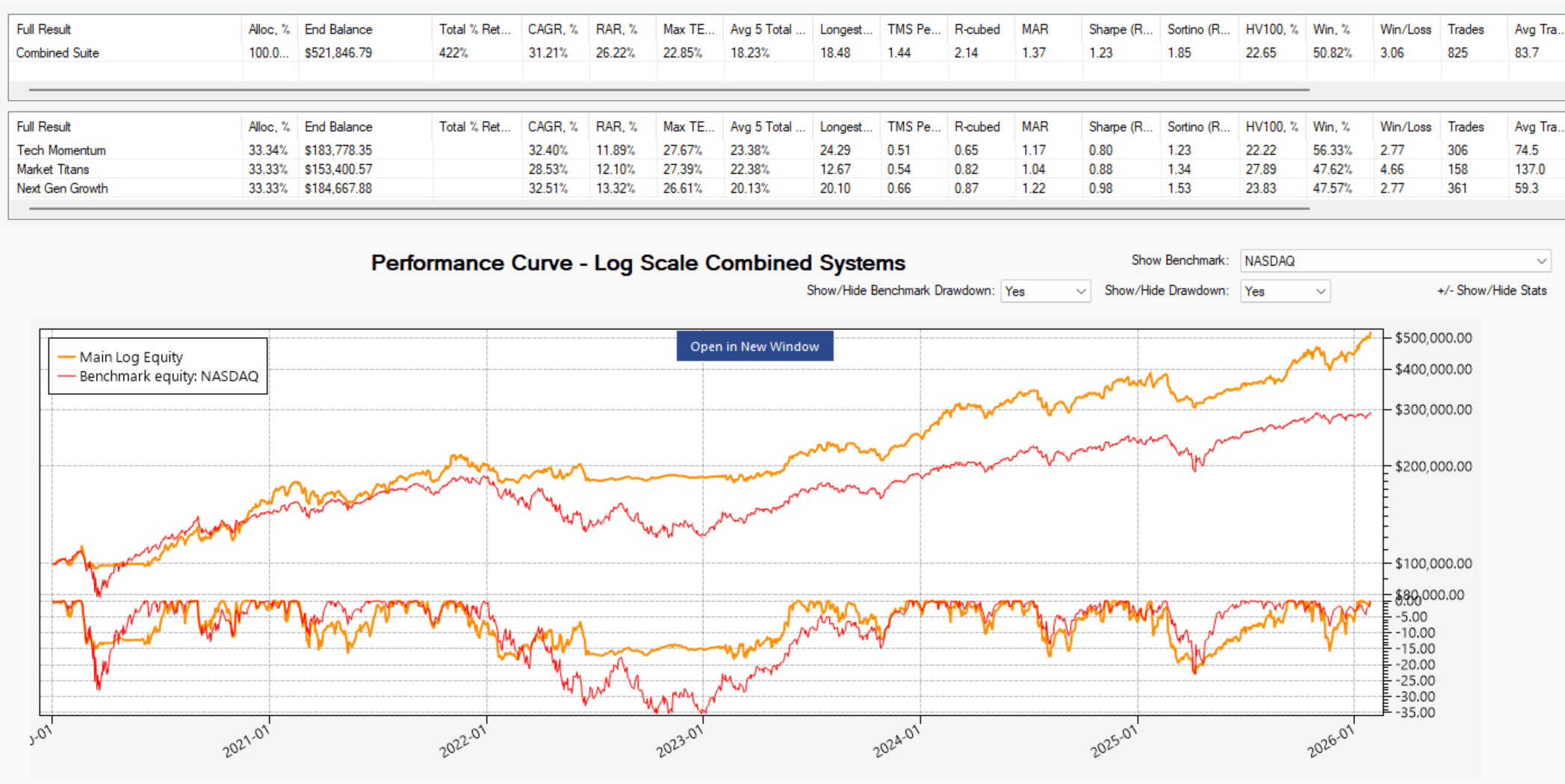Sort systems table by Trades column

pos(1465,127)
